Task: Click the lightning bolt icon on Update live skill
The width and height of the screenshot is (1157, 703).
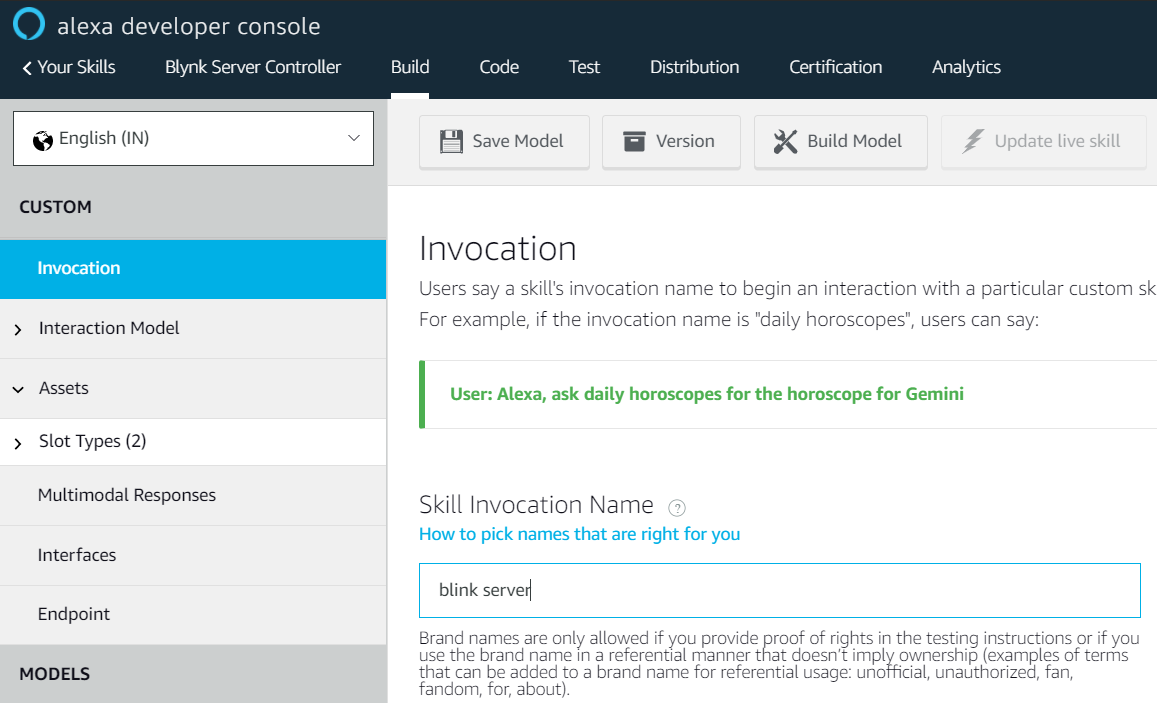Action: (973, 141)
